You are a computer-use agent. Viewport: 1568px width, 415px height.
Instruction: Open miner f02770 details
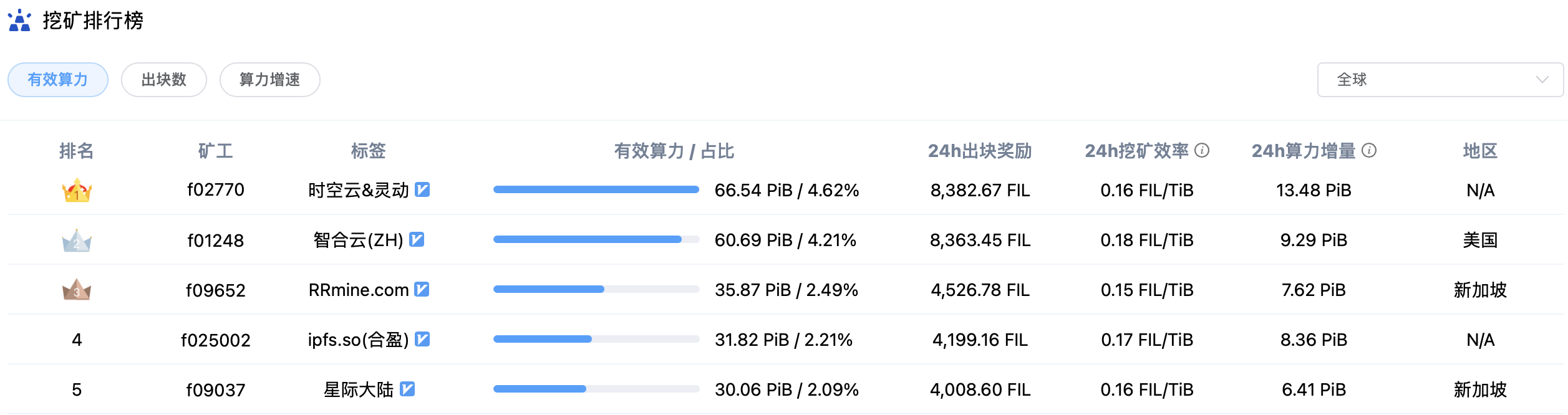216,190
